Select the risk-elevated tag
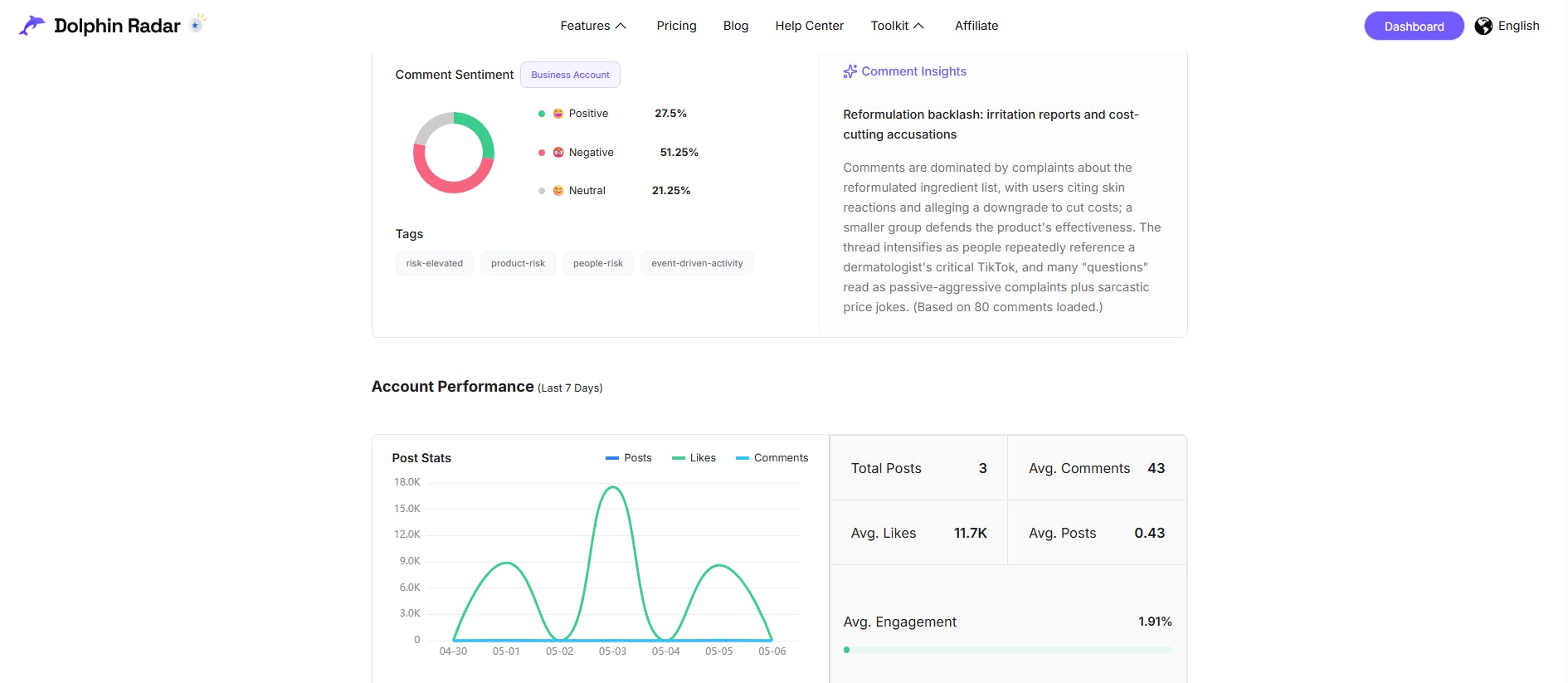Screen dimensions: 1568x683 tap(435, 263)
